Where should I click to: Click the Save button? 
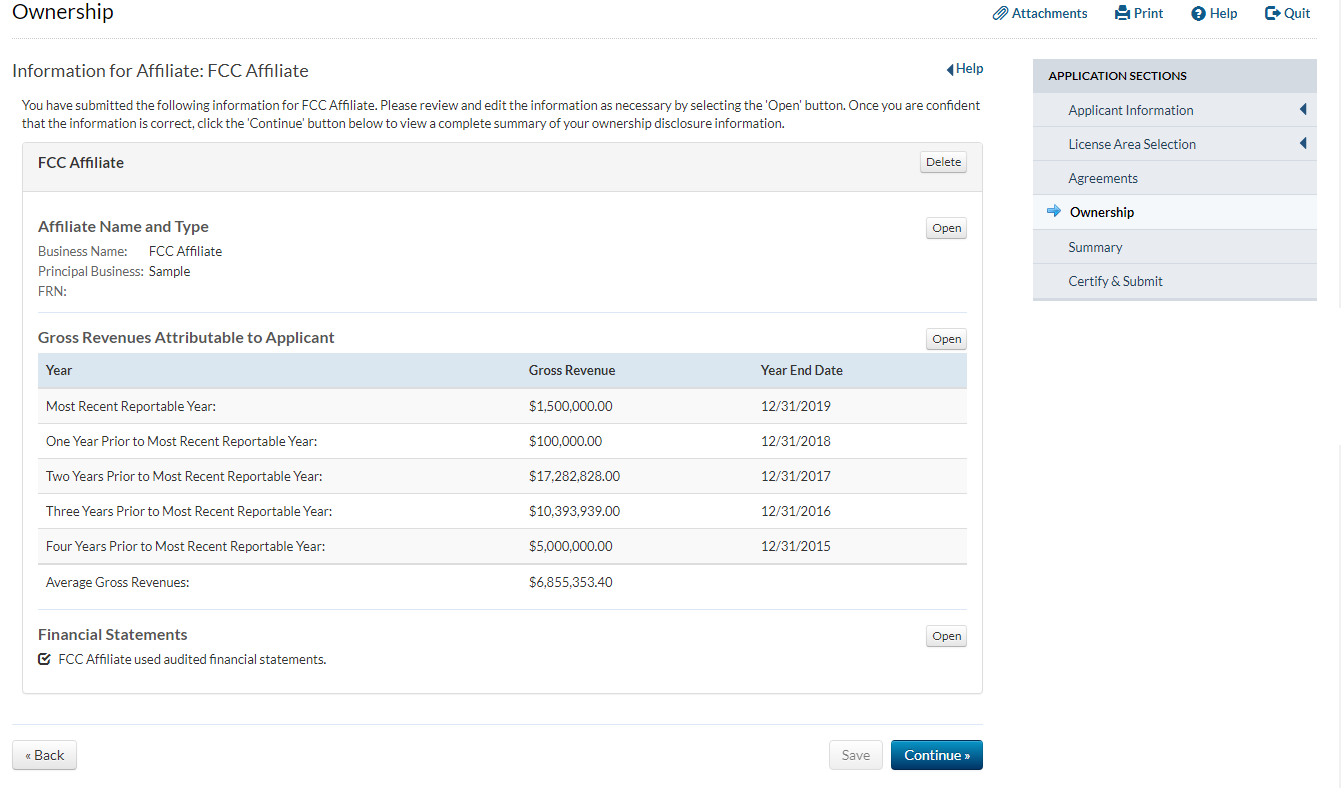(x=855, y=755)
